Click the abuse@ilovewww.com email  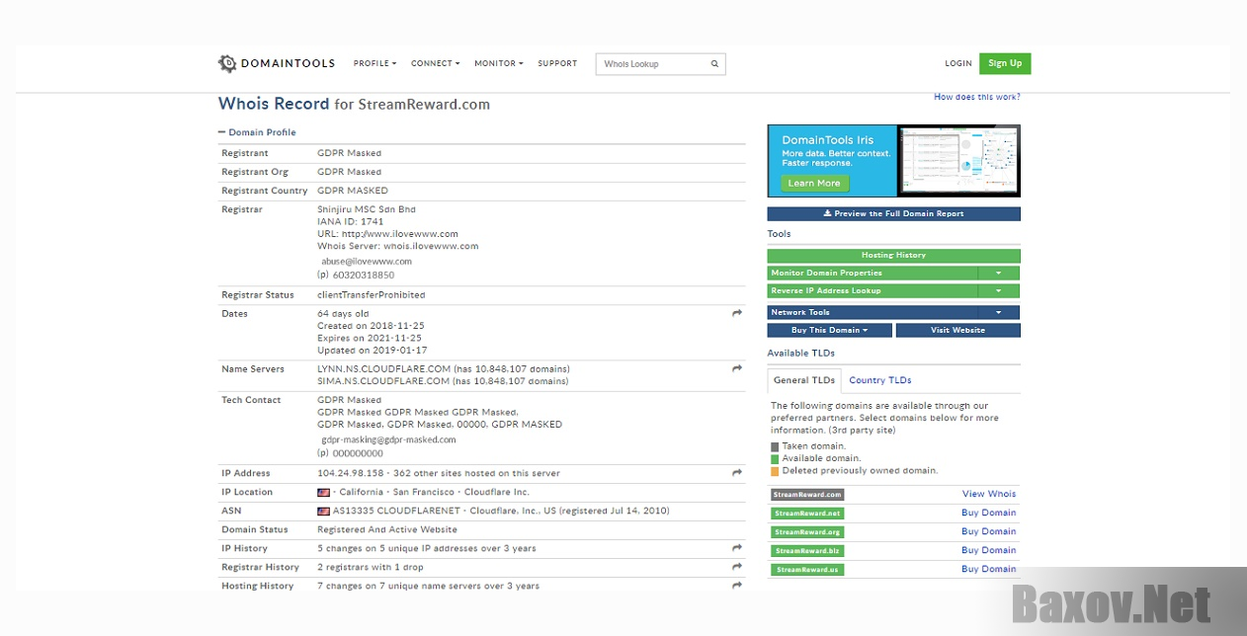pyautogui.click(x=366, y=262)
